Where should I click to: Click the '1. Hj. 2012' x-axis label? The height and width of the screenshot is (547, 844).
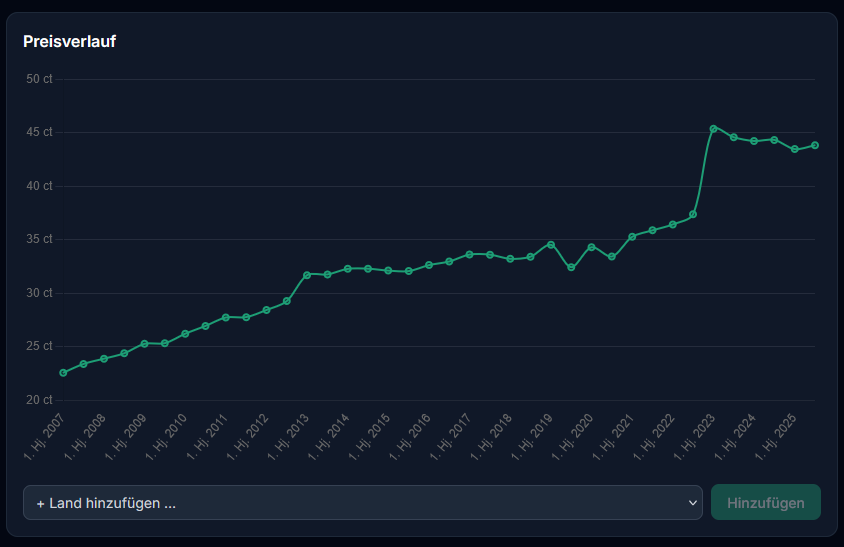click(248, 437)
